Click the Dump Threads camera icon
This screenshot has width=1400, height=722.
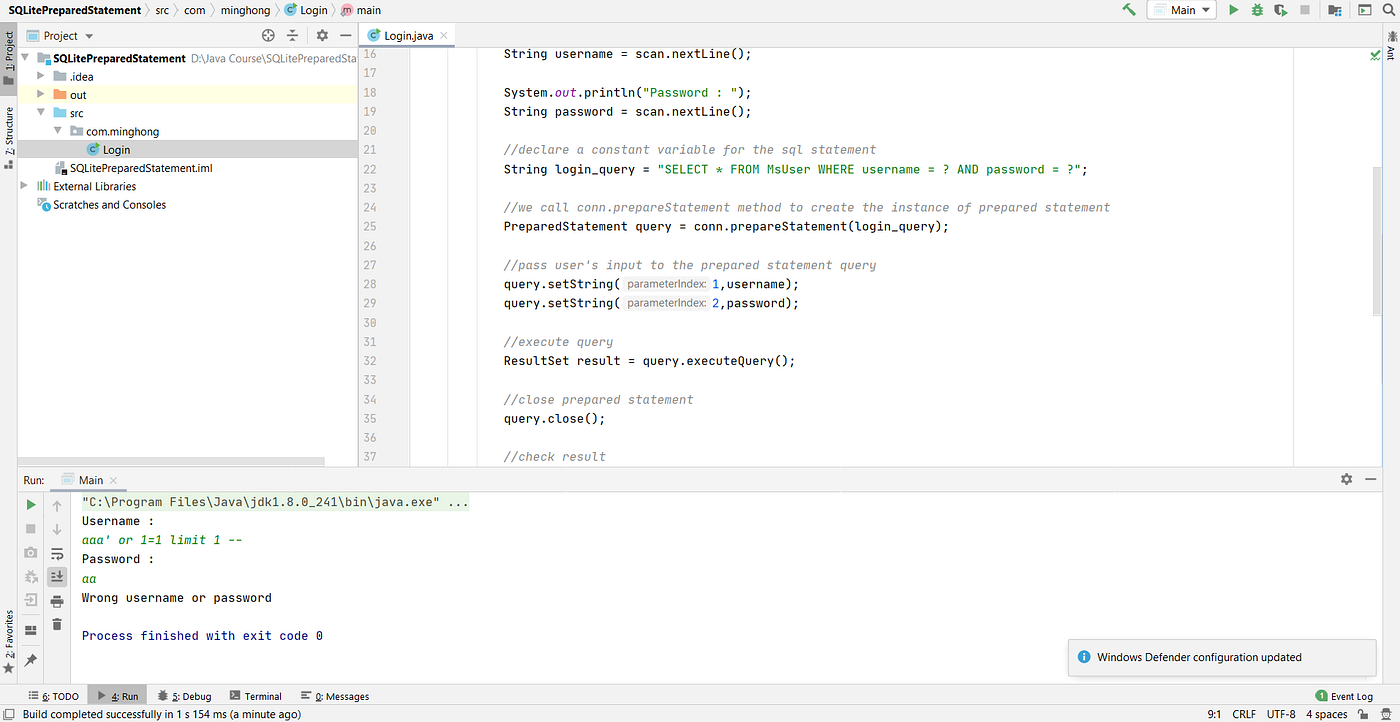31,553
